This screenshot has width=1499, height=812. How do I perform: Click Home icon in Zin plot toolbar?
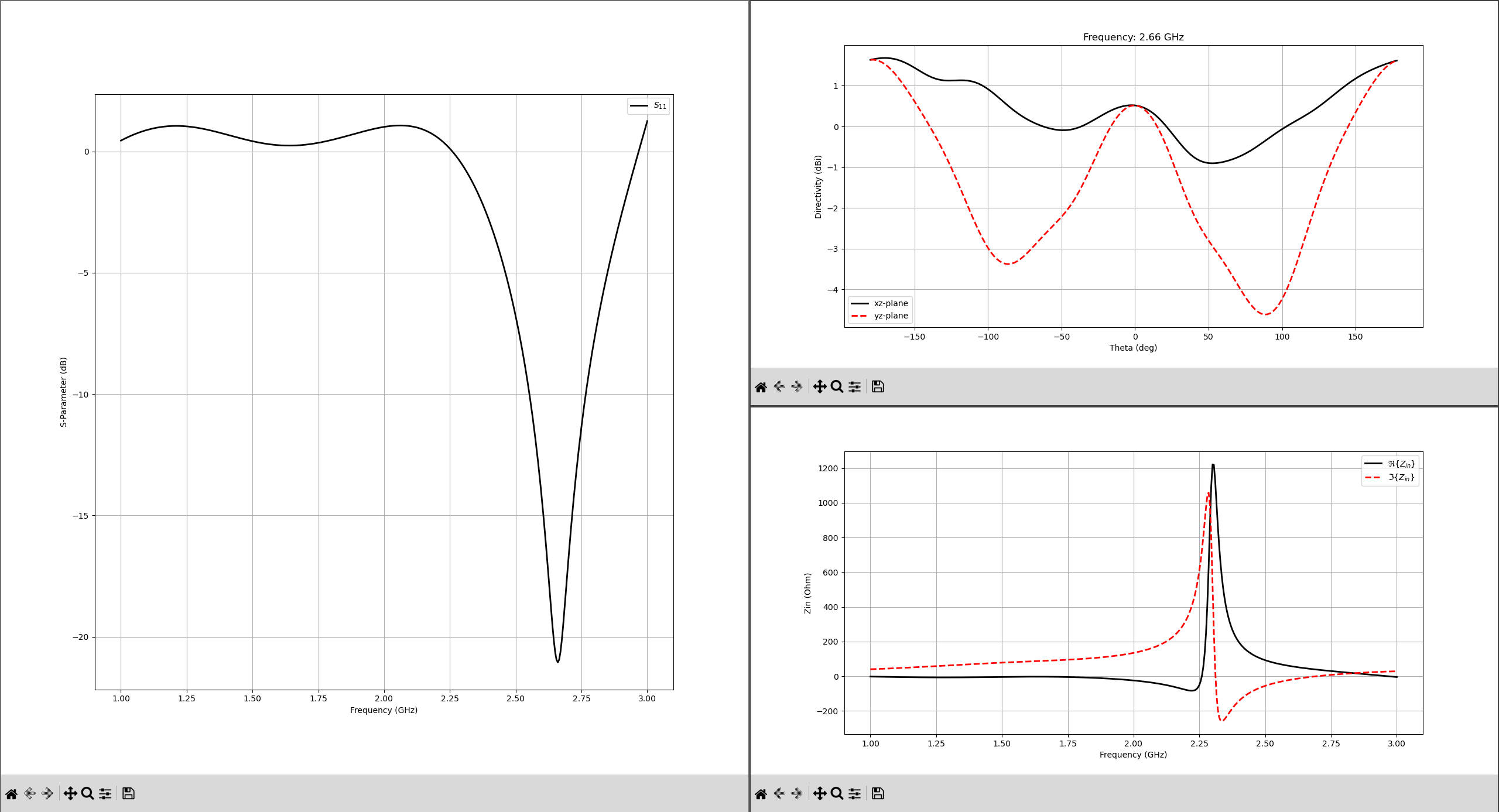(761, 794)
